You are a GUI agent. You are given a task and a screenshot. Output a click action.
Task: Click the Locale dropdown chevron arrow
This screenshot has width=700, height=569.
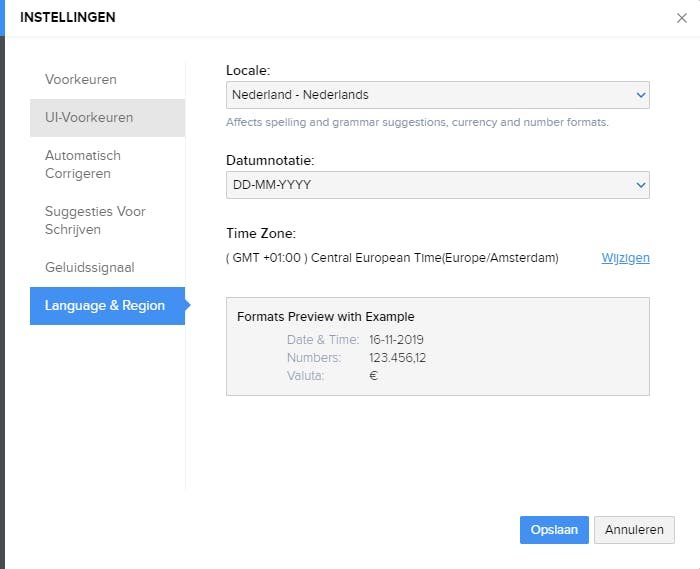[x=641, y=95]
